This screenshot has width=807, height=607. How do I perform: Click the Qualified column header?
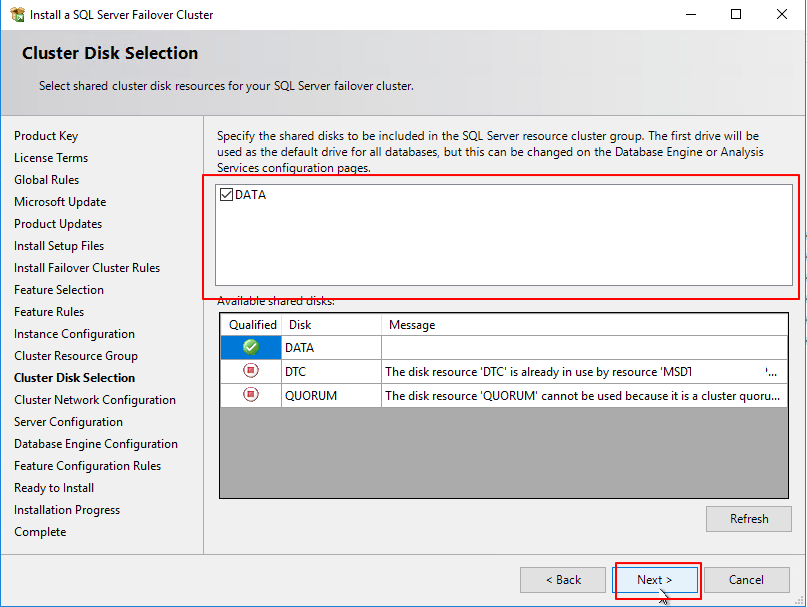(x=251, y=324)
